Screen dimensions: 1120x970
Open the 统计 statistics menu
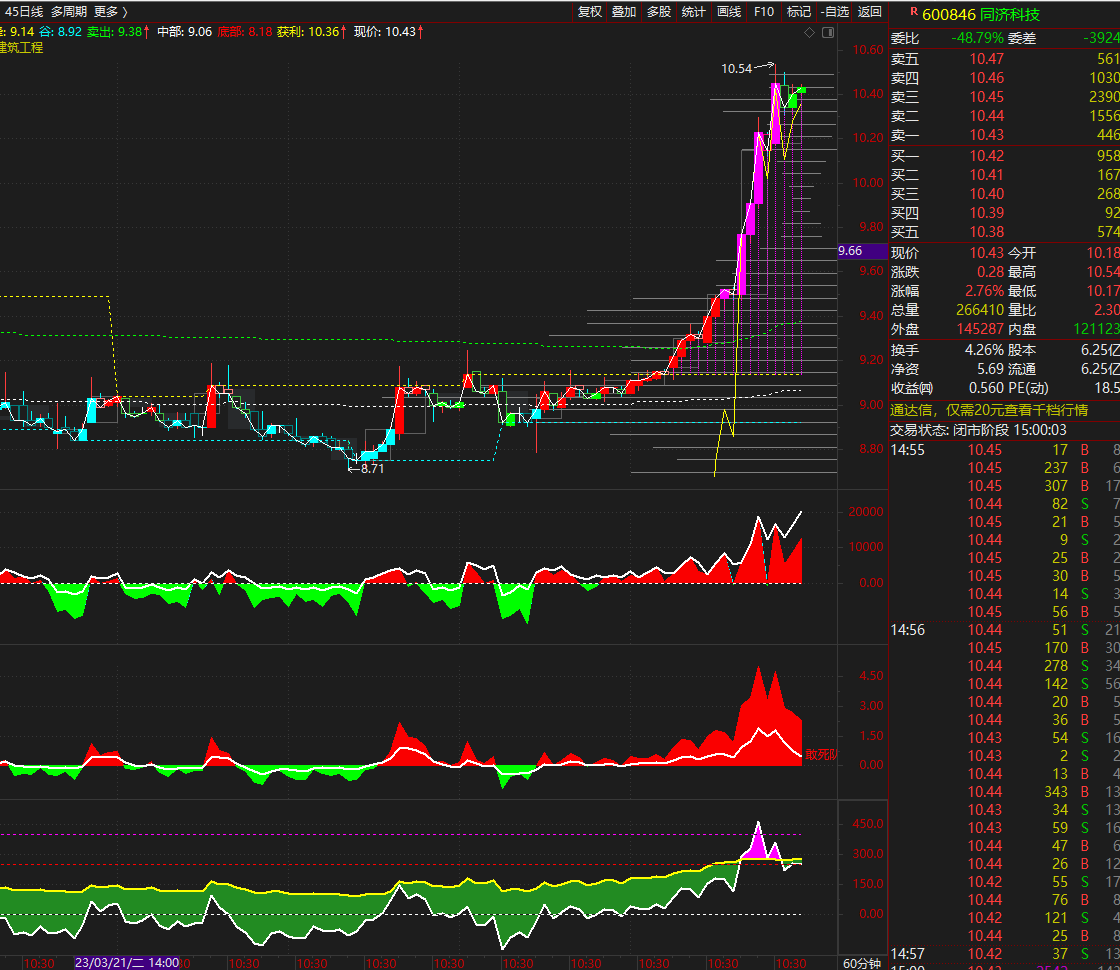tap(693, 12)
